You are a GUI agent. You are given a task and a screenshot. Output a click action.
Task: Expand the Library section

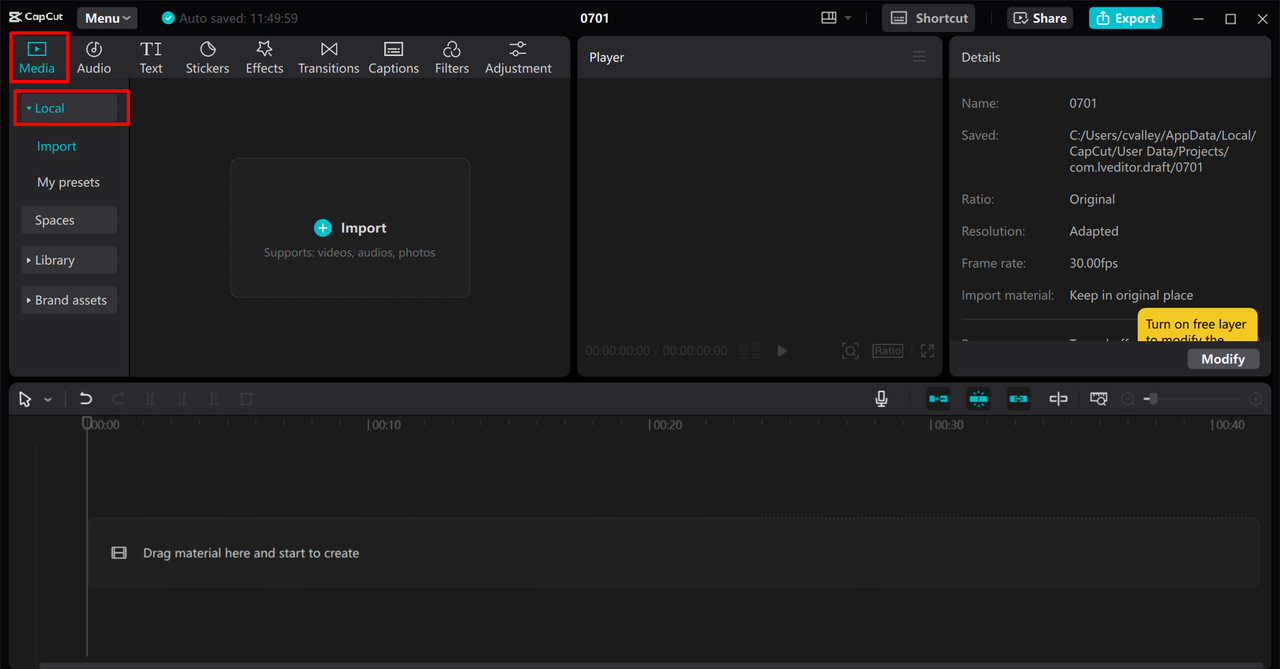point(69,260)
